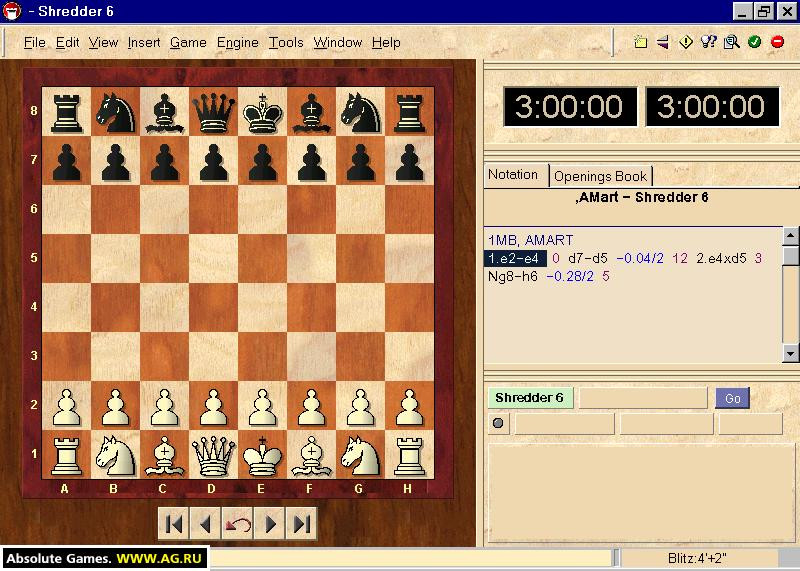Viewport: 800px width, 571px height.
Task: Click the left 3:00:00 chess clock
Action: [570, 107]
